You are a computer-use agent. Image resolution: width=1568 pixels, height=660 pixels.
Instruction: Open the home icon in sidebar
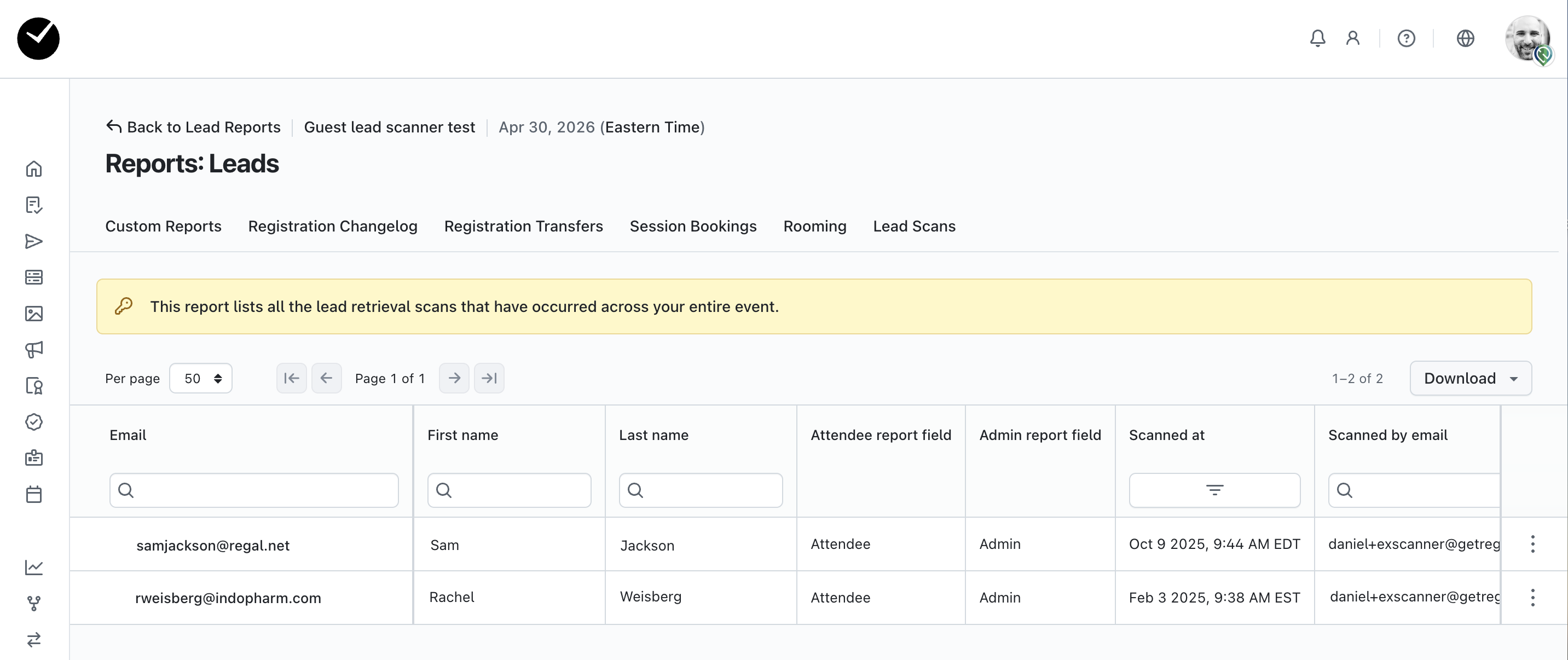click(x=34, y=169)
